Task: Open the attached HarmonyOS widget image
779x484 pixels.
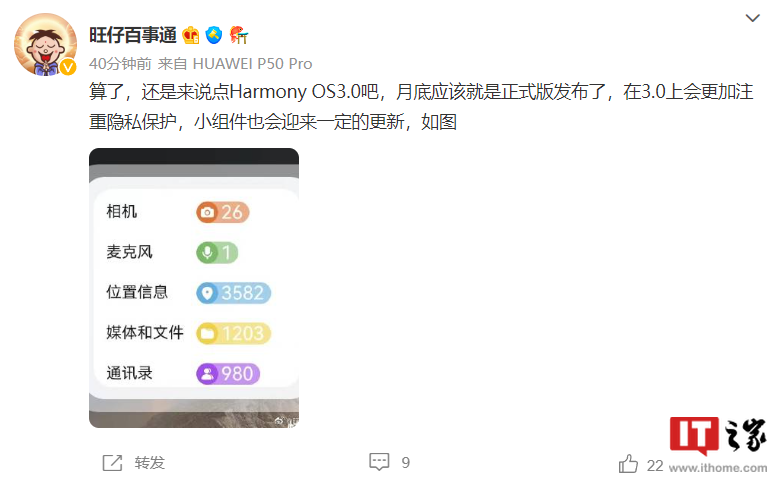Action: (x=194, y=288)
